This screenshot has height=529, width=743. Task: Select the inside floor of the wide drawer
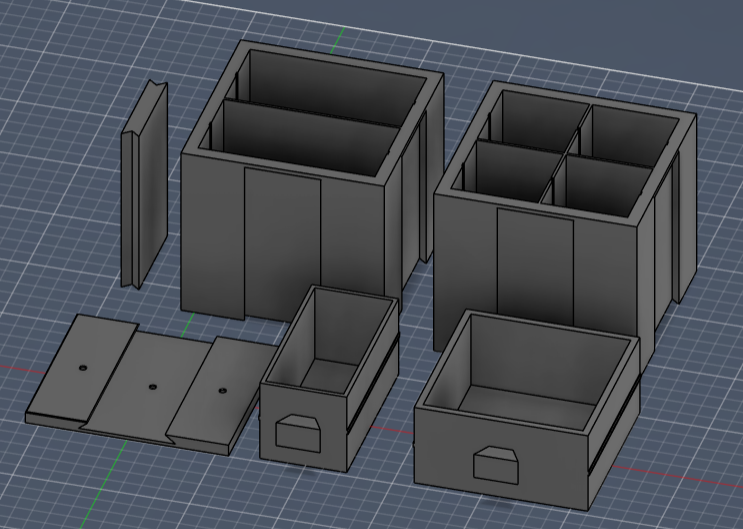[x=526, y=409]
